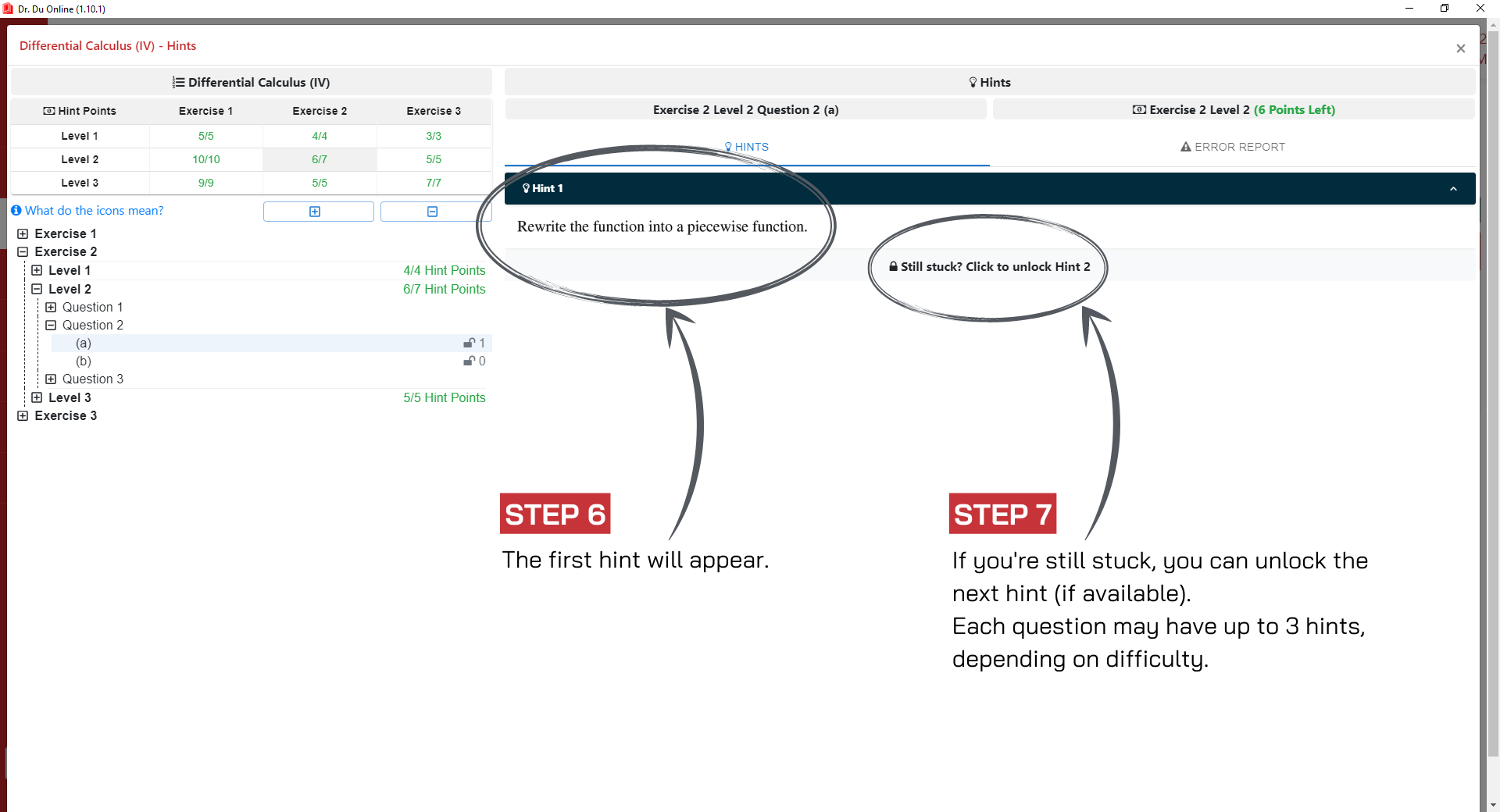Click warning icon on ERROR REPORT tab

pos(1186,147)
